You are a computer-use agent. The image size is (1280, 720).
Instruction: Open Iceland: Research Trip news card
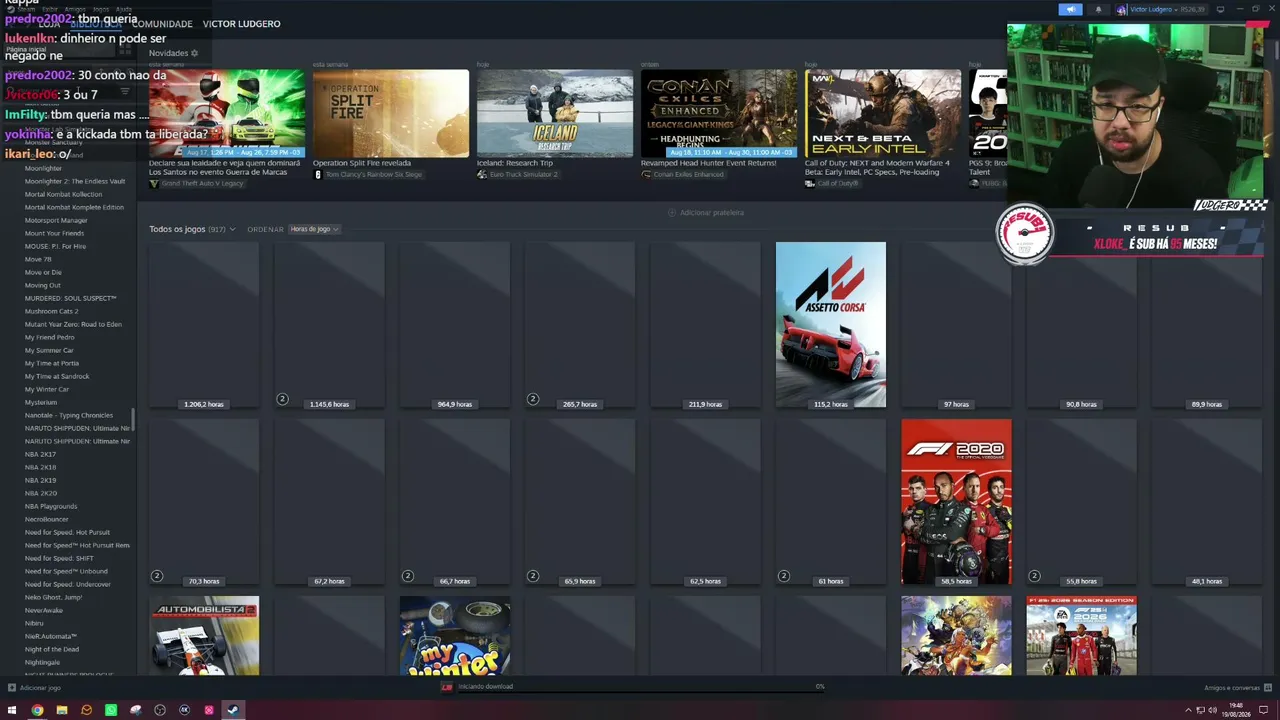point(555,114)
